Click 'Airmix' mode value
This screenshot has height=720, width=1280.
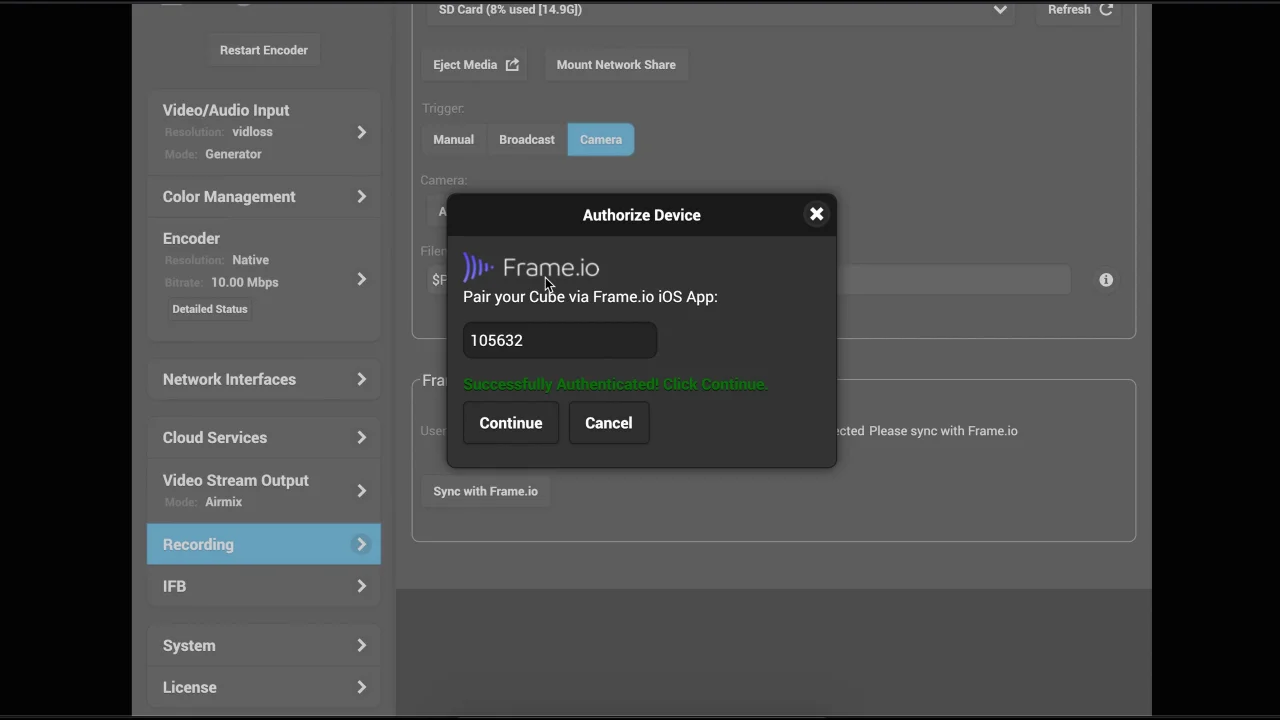click(224, 502)
